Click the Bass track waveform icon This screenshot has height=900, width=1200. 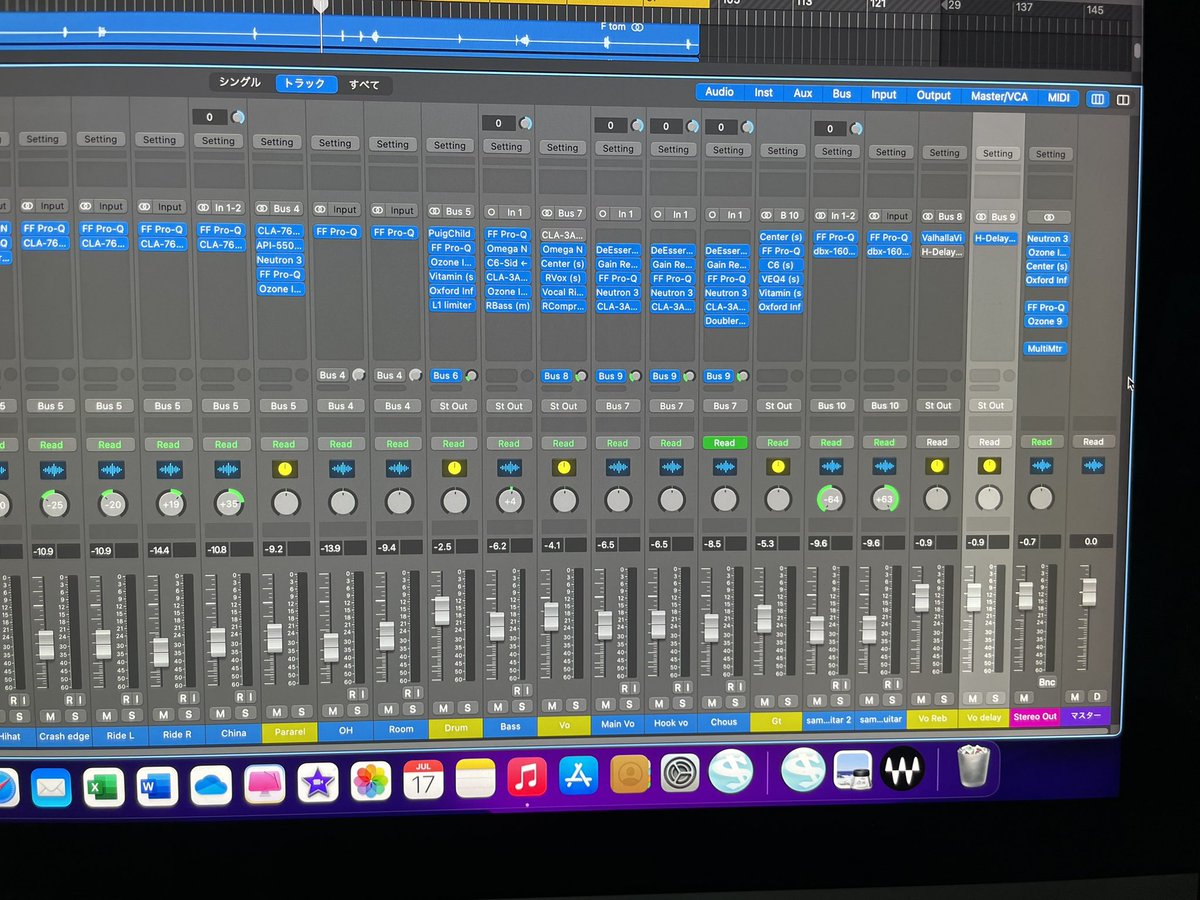coord(509,468)
